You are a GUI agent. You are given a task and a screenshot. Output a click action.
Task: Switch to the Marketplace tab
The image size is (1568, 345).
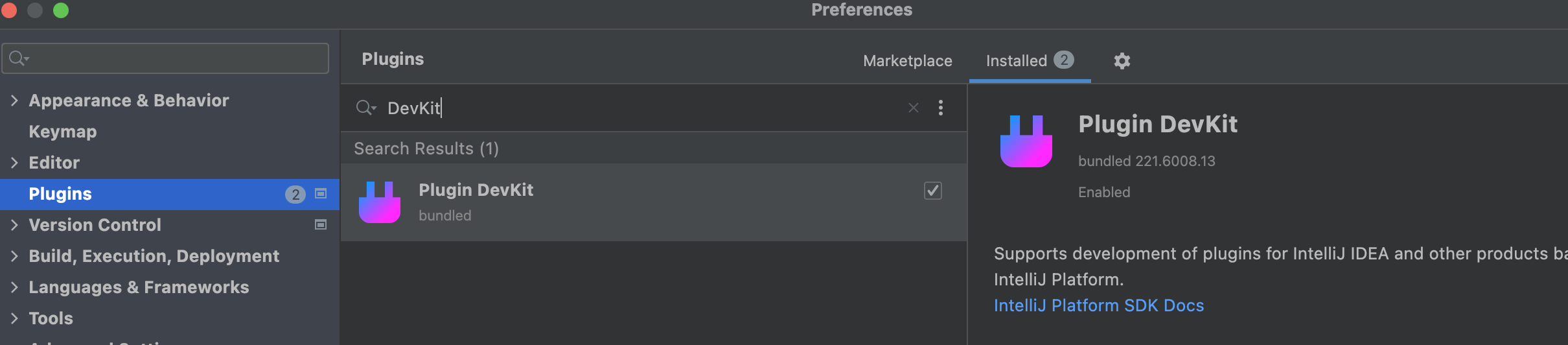[907, 61]
